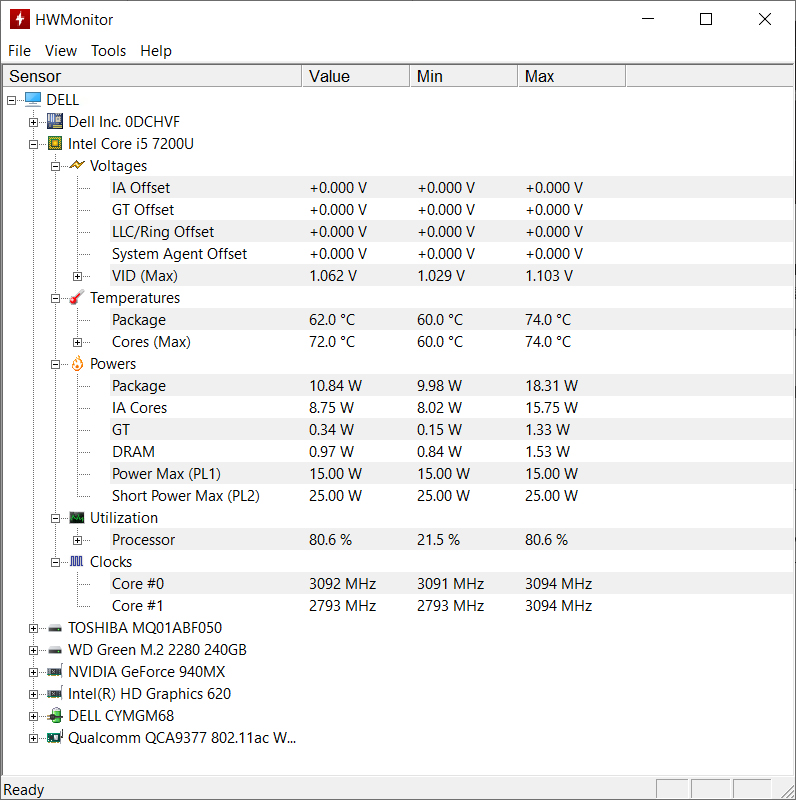Click the Max column header
Image resolution: width=796 pixels, height=800 pixels.
[572, 76]
